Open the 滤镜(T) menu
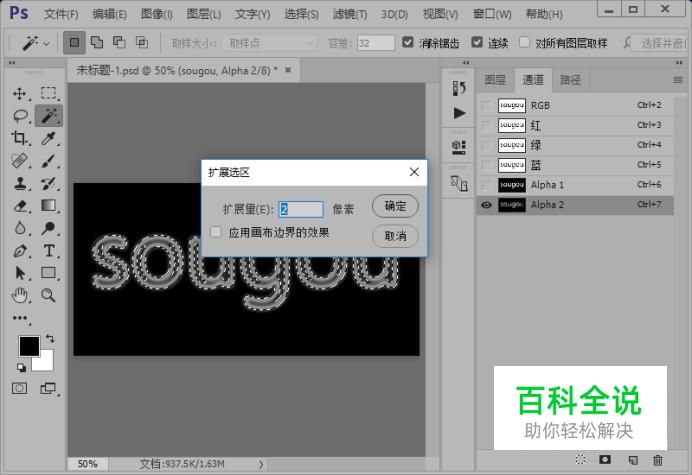Image resolution: width=692 pixels, height=475 pixels. click(350, 15)
